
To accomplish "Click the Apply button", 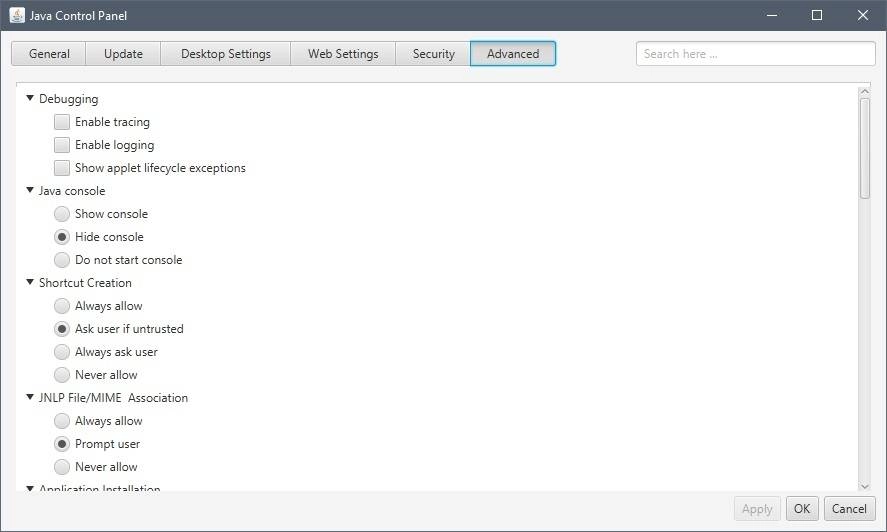I will [x=757, y=509].
